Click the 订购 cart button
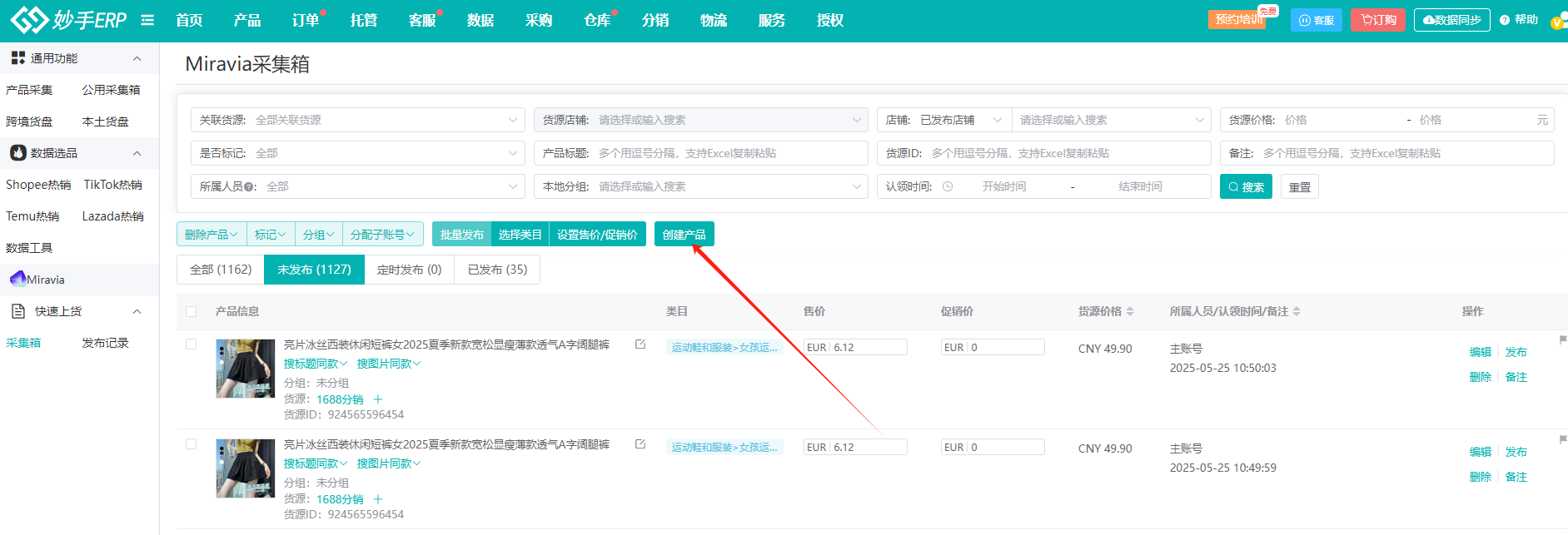1568x535 pixels. coord(1378,20)
